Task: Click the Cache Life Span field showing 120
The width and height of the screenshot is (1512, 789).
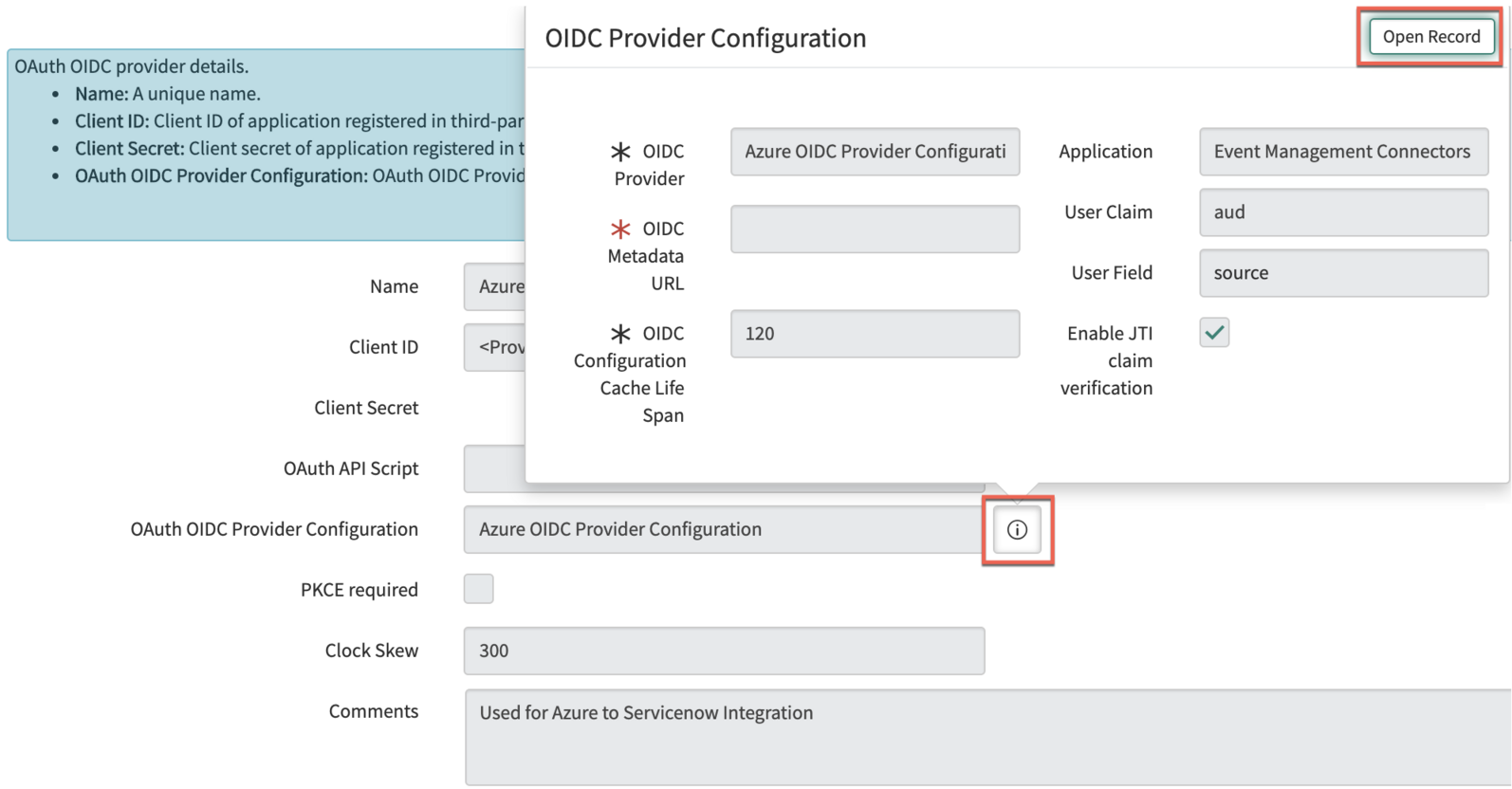Action: click(x=875, y=334)
